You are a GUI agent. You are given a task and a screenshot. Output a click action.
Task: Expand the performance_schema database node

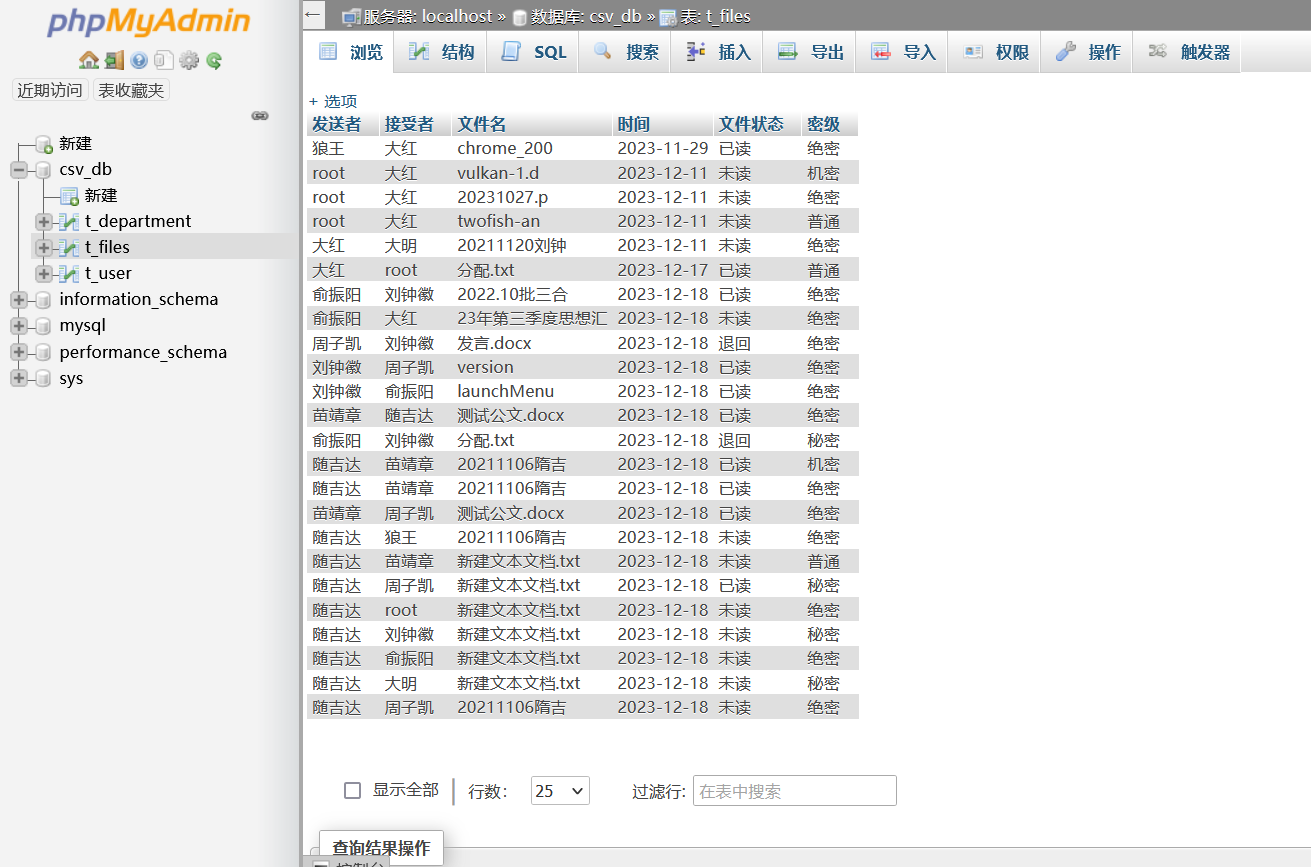tap(19, 353)
